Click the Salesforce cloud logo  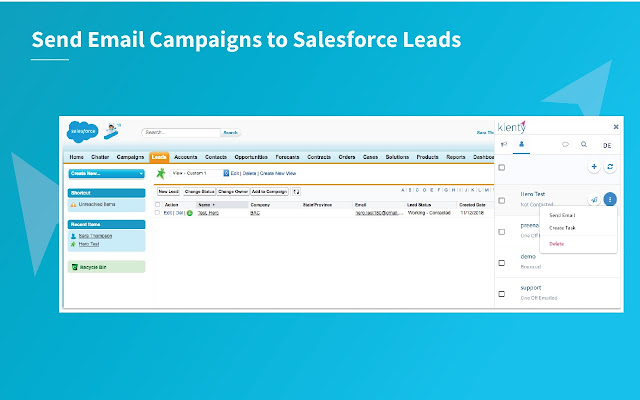[82, 131]
